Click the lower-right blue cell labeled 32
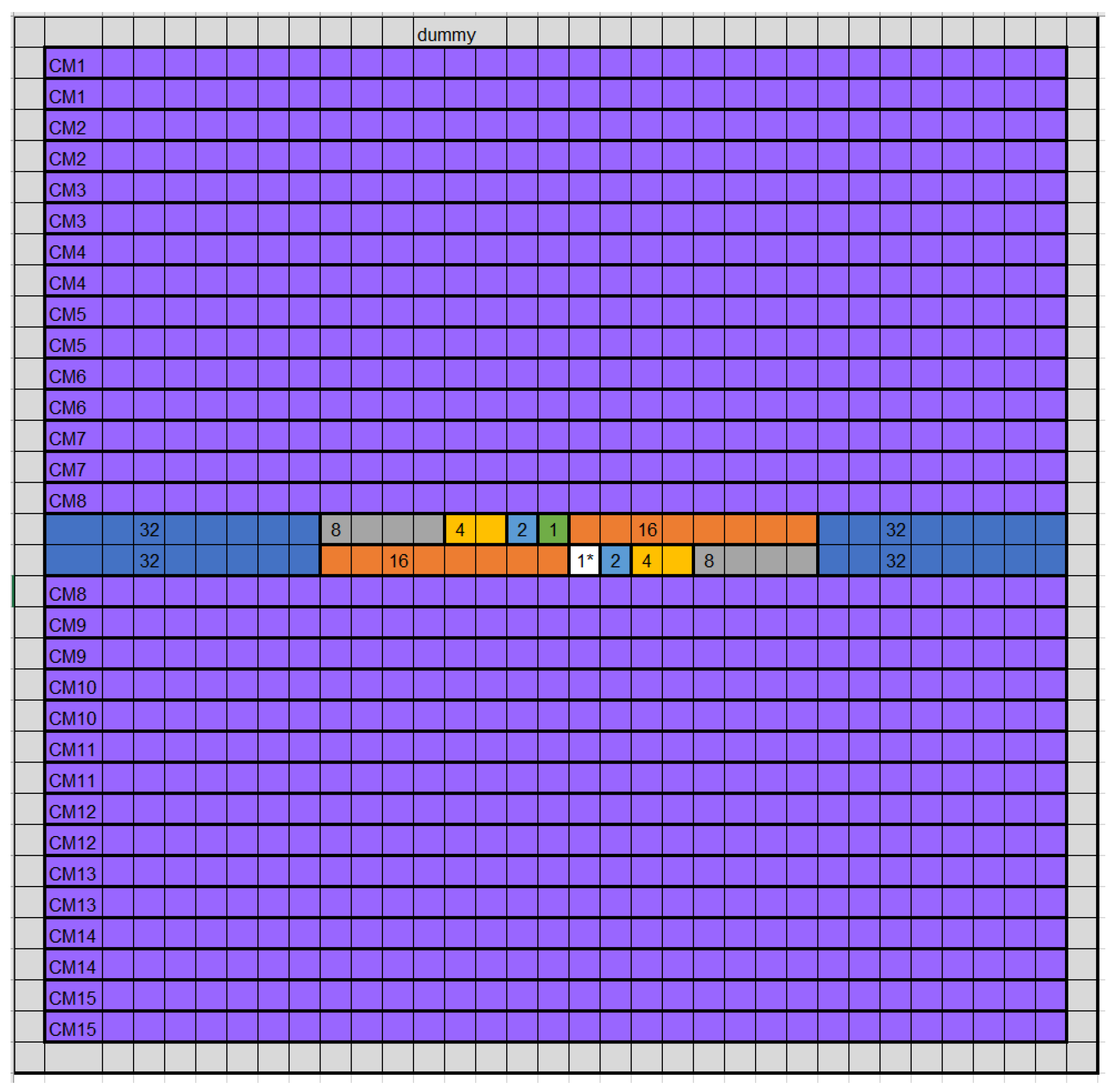1112x1092 pixels. 895,560
